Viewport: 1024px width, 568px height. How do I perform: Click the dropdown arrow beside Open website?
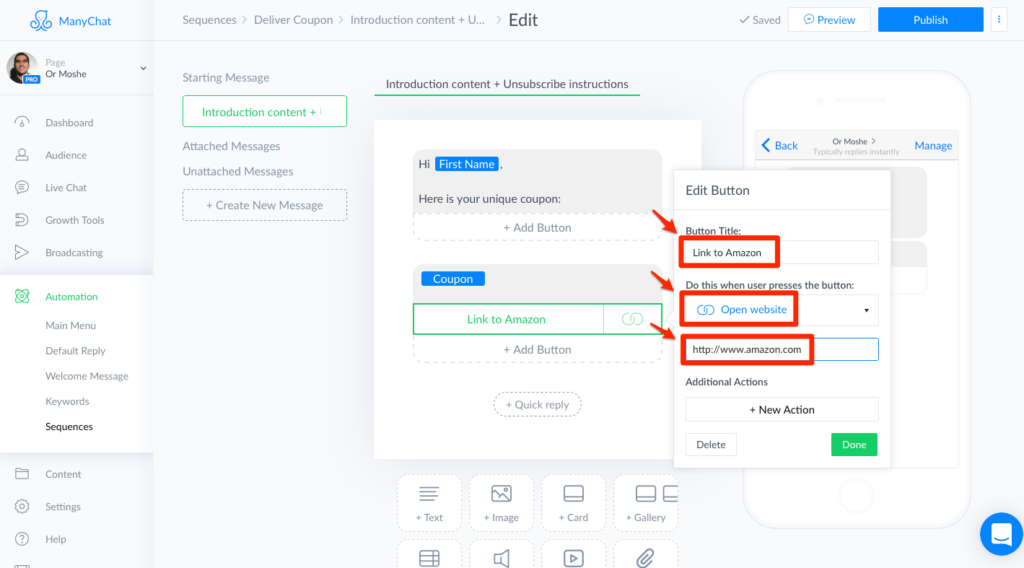867,311
